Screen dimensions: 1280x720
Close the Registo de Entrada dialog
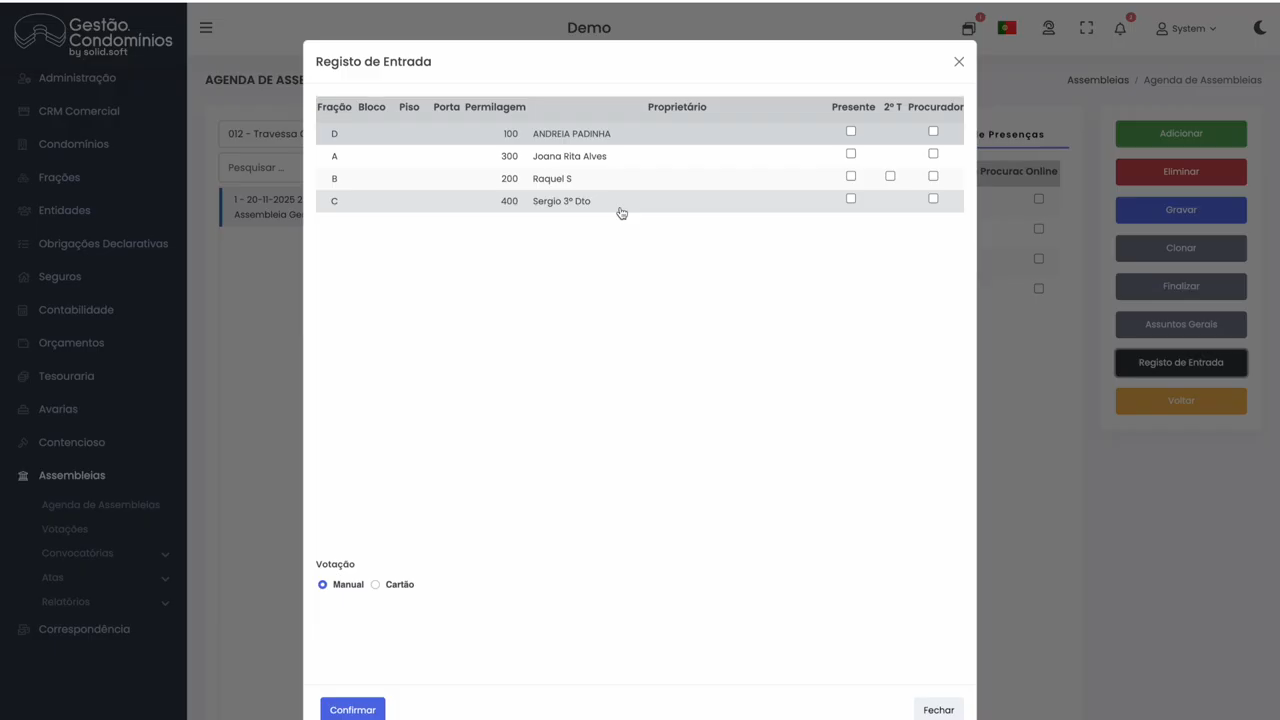tap(959, 62)
